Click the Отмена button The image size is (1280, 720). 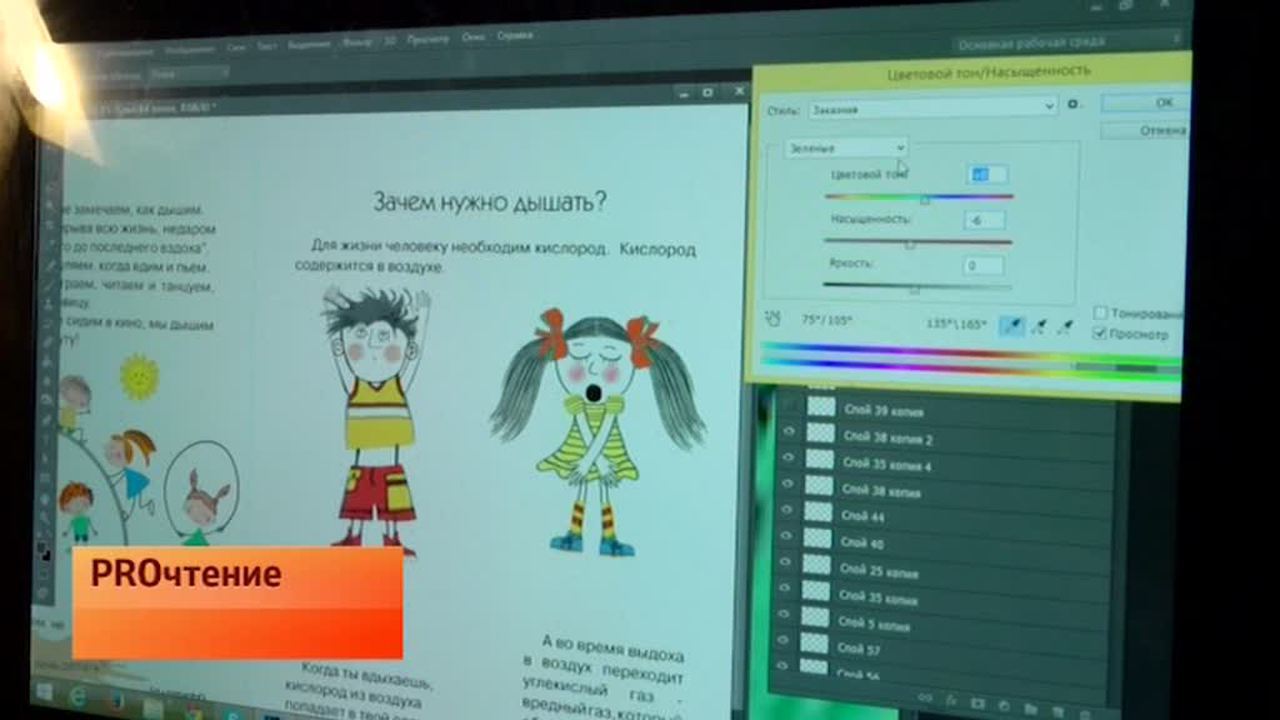point(1146,130)
